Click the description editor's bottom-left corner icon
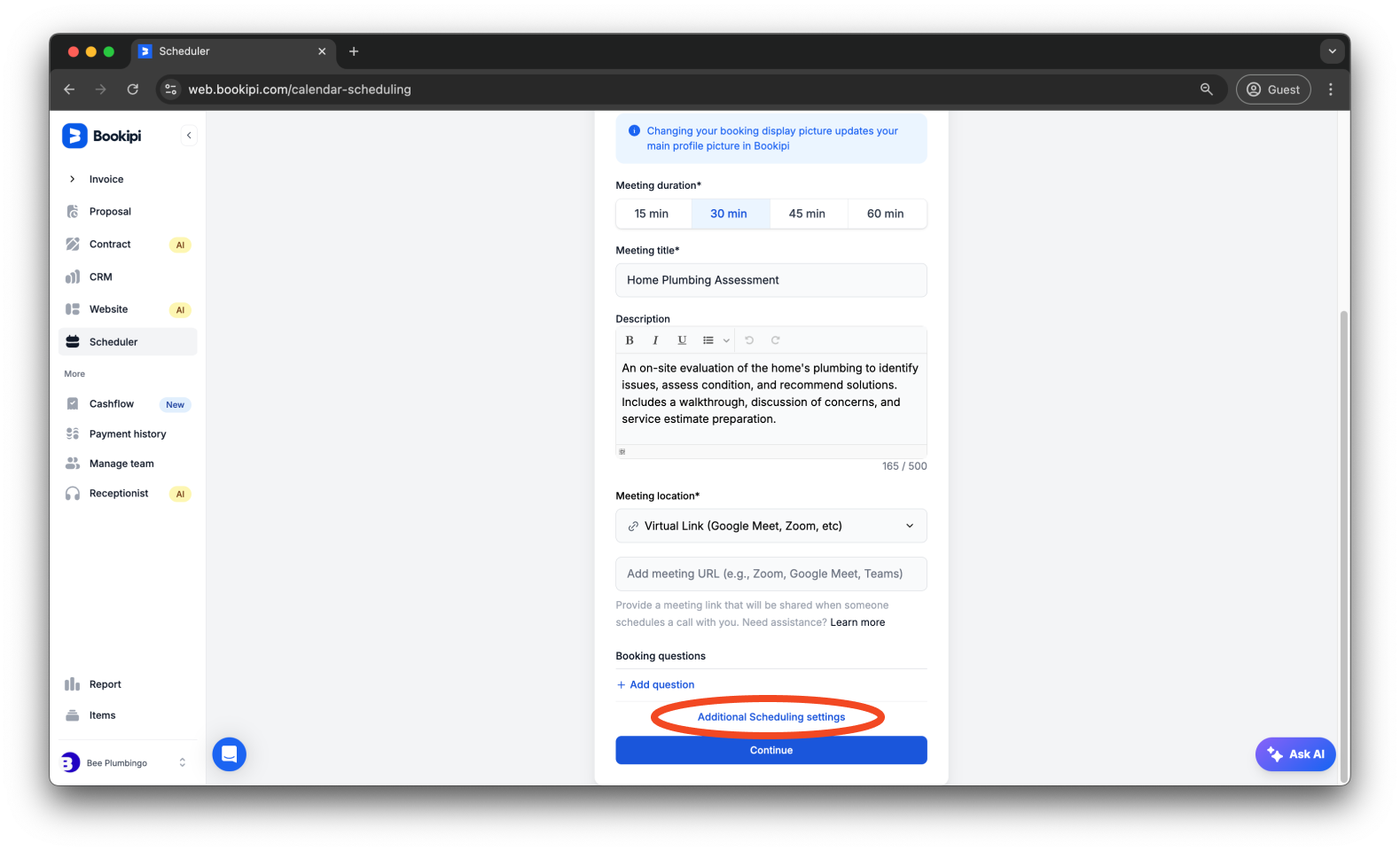Viewport: 1400px width, 851px height. [x=622, y=452]
